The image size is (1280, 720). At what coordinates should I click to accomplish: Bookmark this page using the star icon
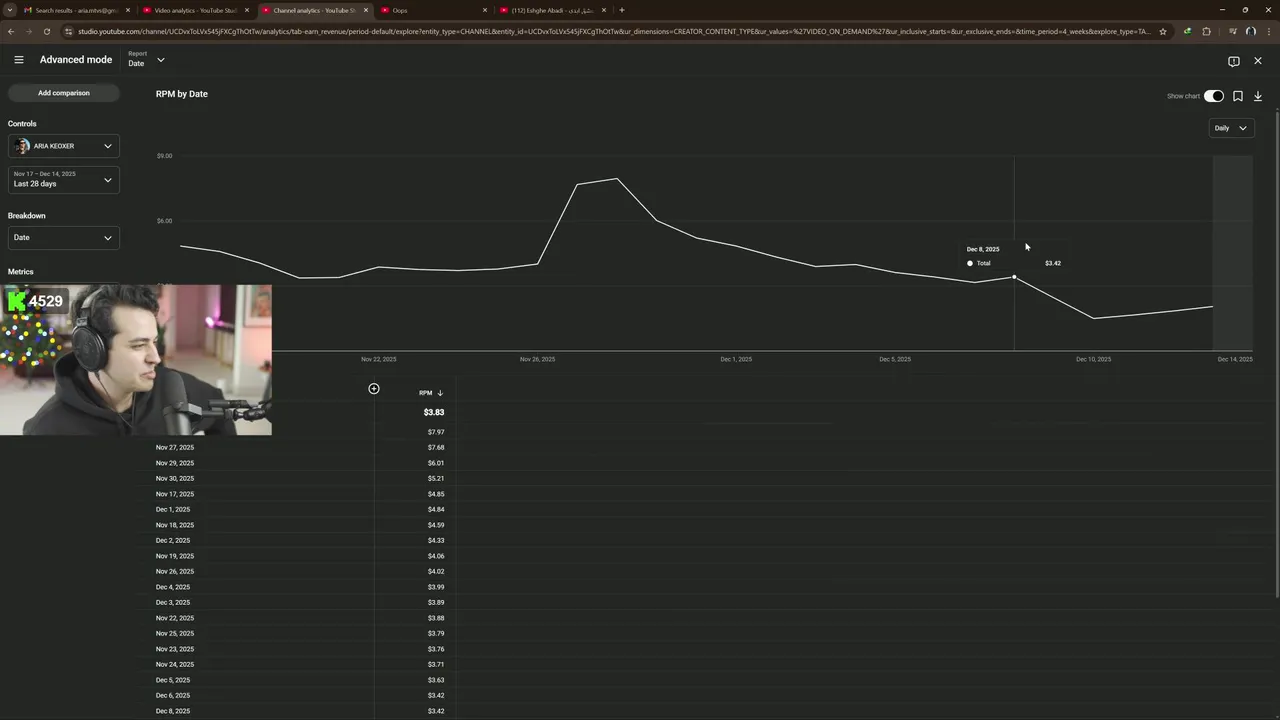[1163, 31]
